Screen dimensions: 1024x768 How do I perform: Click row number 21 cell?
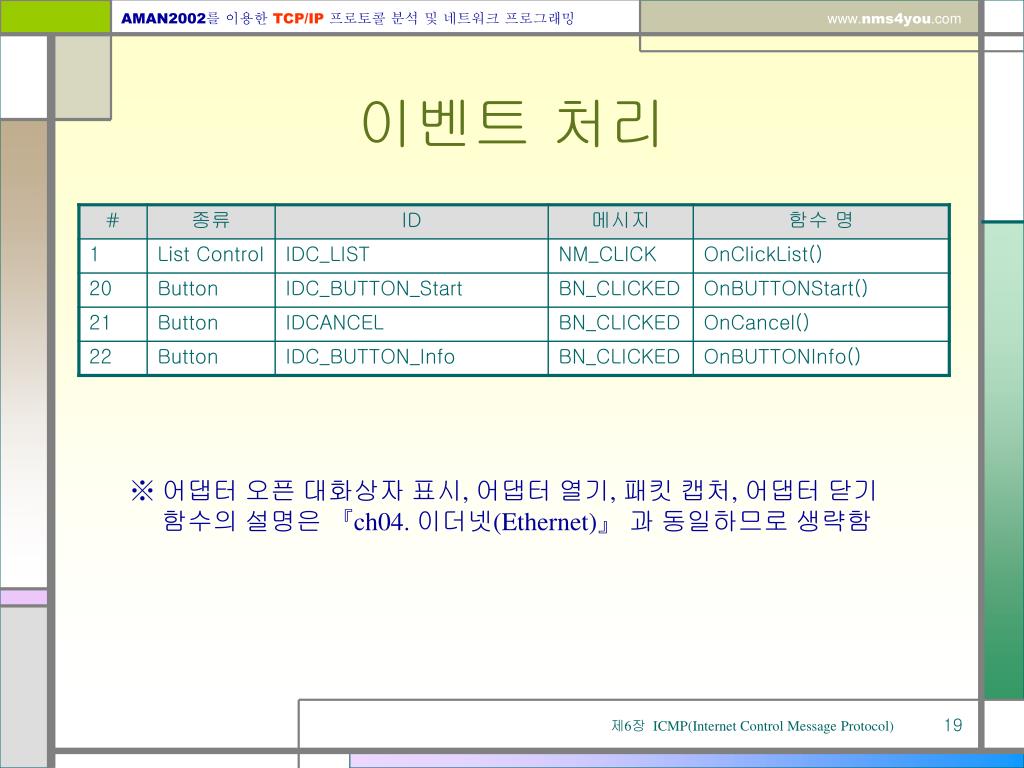click(113, 323)
